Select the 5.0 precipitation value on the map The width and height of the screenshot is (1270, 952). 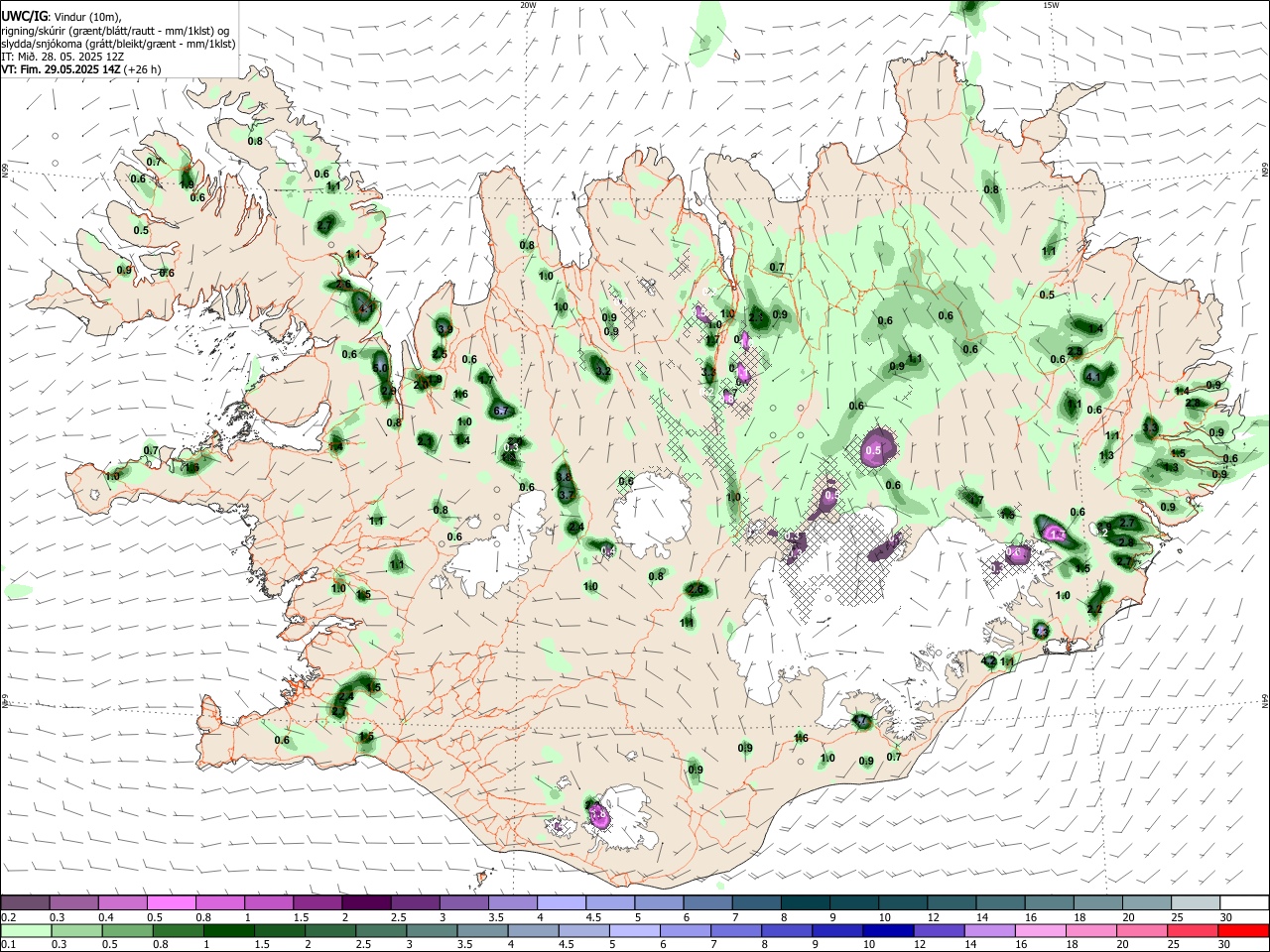pyautogui.click(x=380, y=367)
